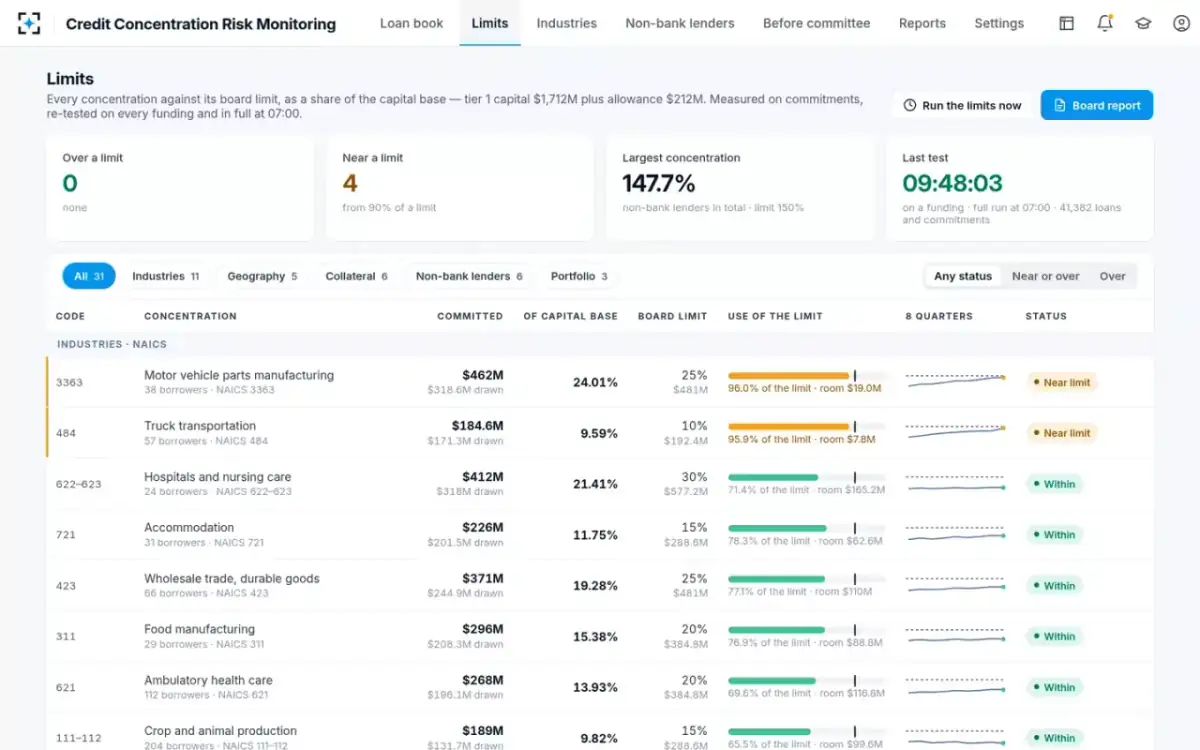1200x750 pixels.
Task: Open the notifications bell
Action: [x=1105, y=23]
